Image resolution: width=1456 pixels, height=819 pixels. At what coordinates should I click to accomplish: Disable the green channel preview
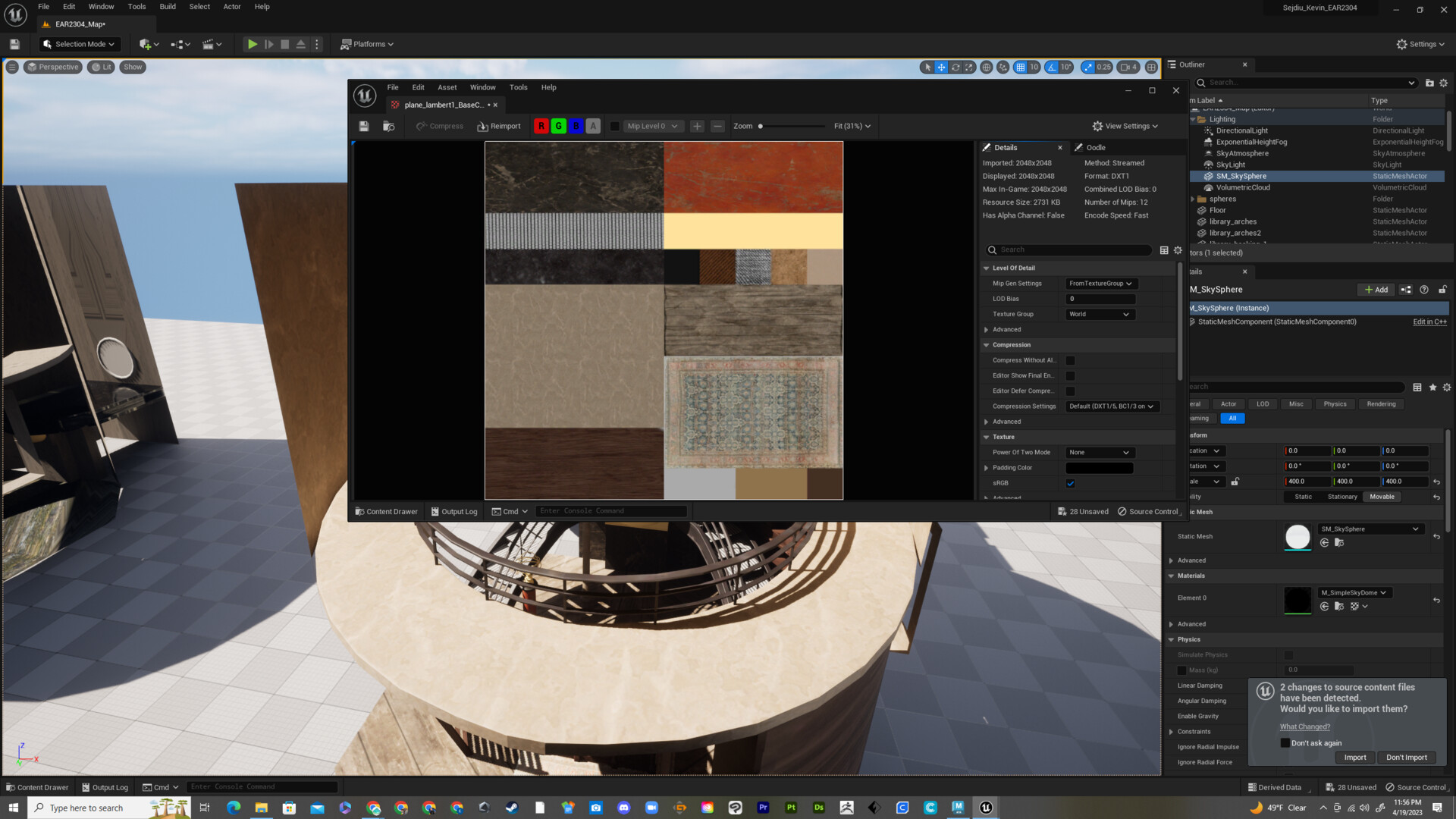(x=558, y=126)
